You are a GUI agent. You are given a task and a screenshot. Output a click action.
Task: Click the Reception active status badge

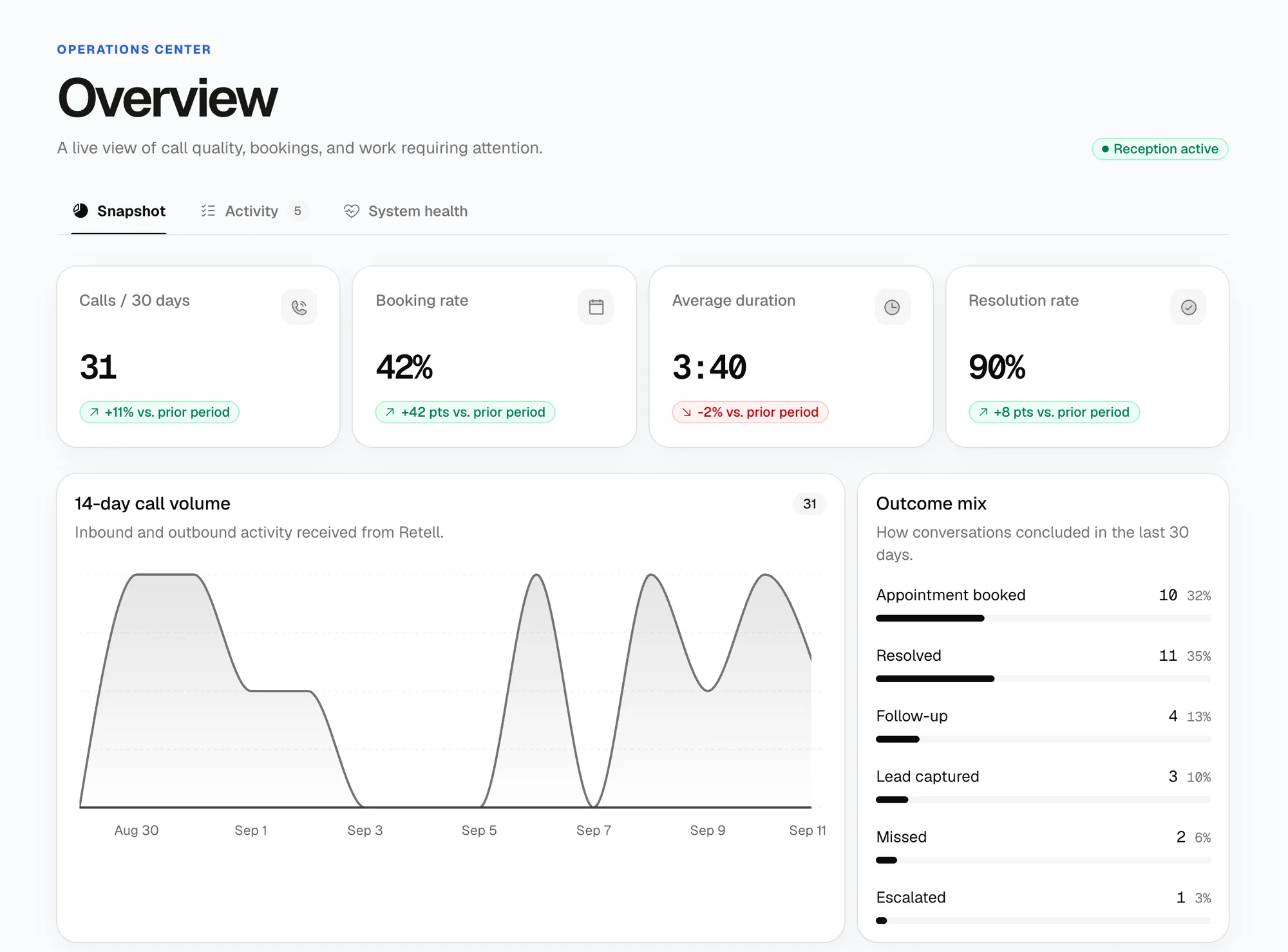tap(1160, 149)
